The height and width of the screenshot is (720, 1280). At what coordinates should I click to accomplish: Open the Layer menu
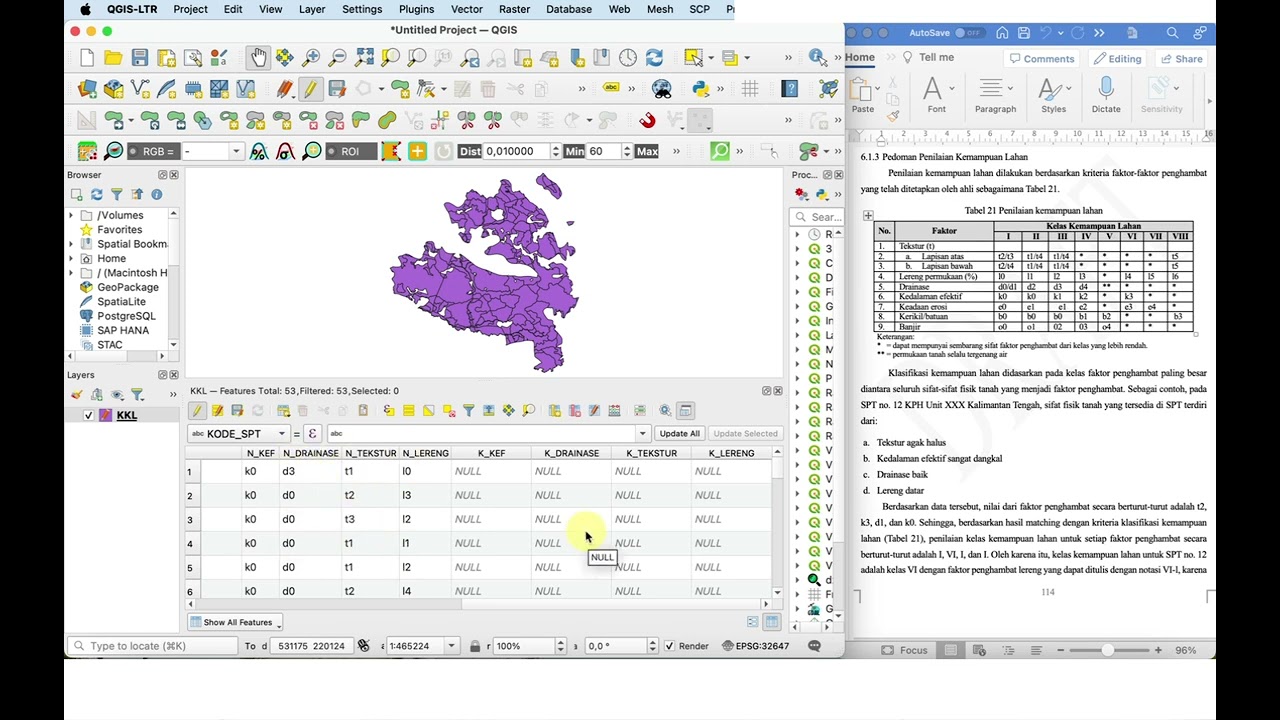[312, 9]
